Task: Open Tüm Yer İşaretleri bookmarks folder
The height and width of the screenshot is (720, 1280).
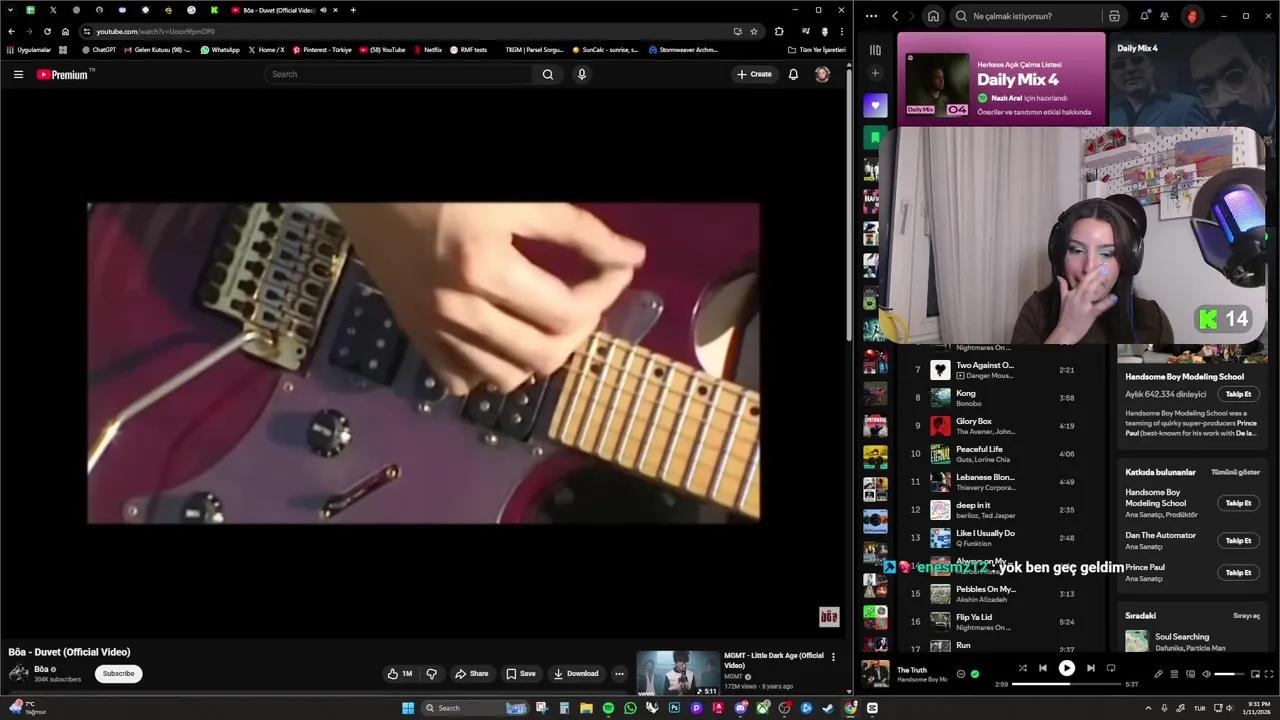Action: click(816, 50)
